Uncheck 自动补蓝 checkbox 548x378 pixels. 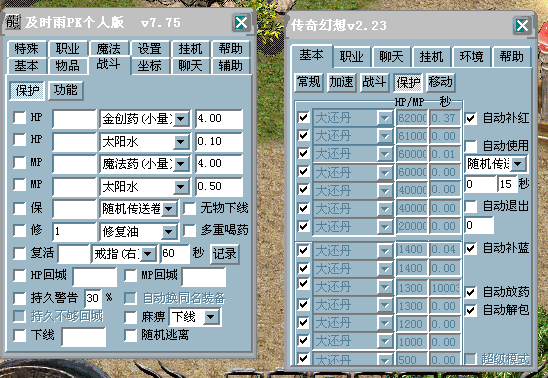pyautogui.click(x=471, y=248)
